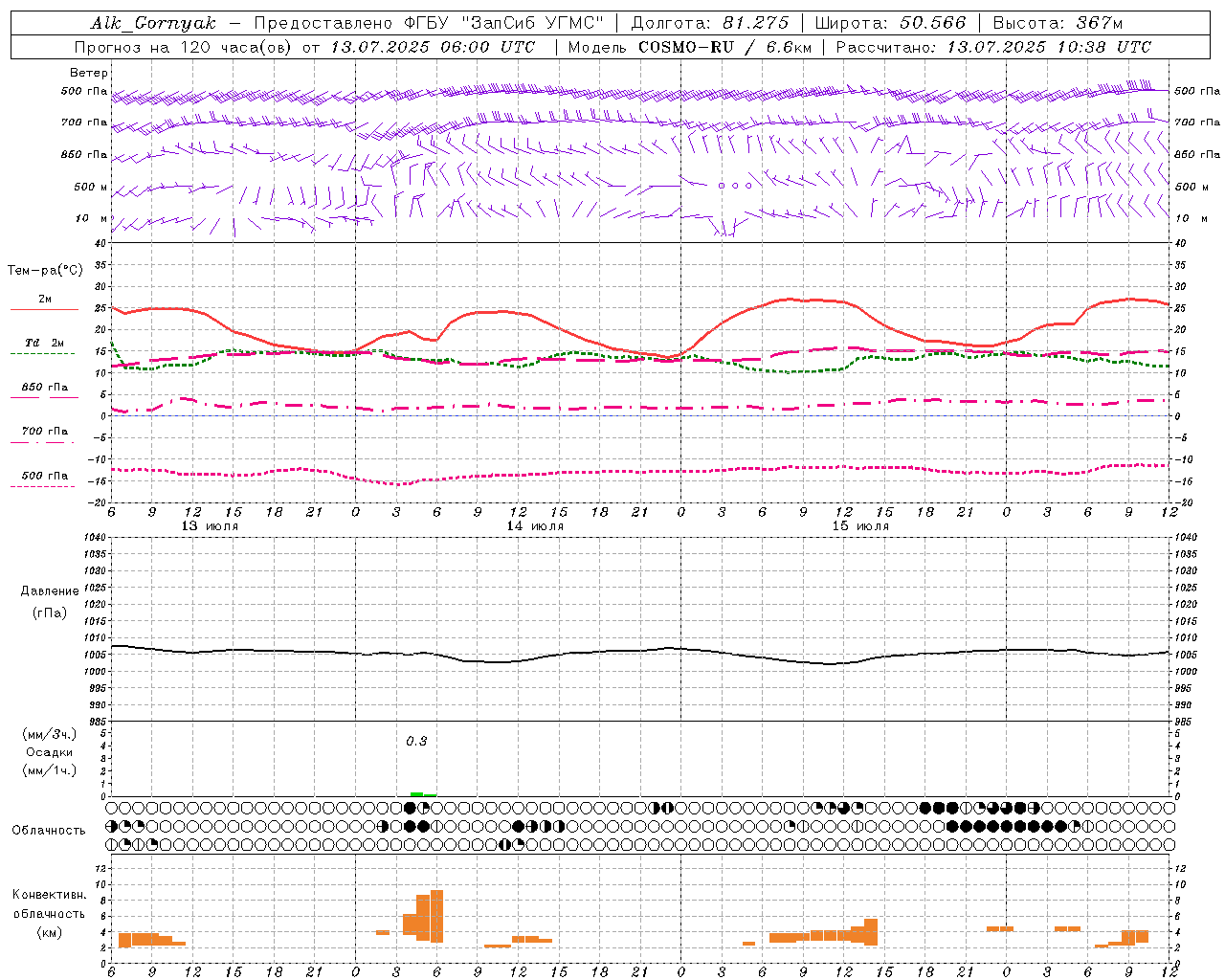Click the Давление pressure heading

pos(50,591)
